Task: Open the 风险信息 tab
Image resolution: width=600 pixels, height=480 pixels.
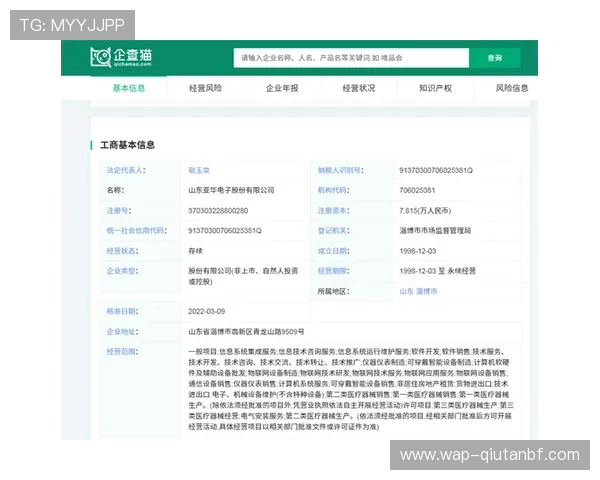Action: (512, 88)
